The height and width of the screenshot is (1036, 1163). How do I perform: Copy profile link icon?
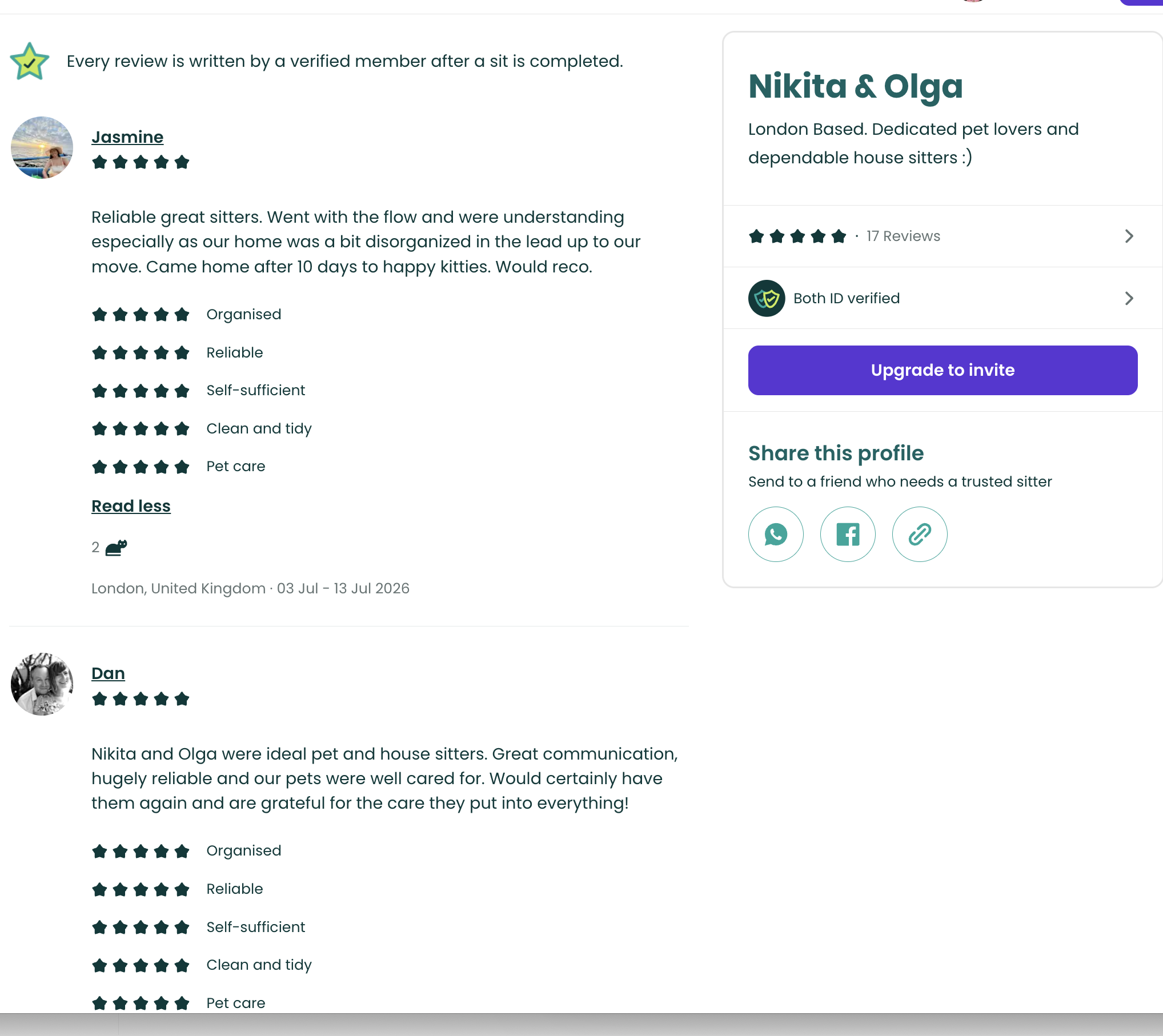(x=920, y=535)
